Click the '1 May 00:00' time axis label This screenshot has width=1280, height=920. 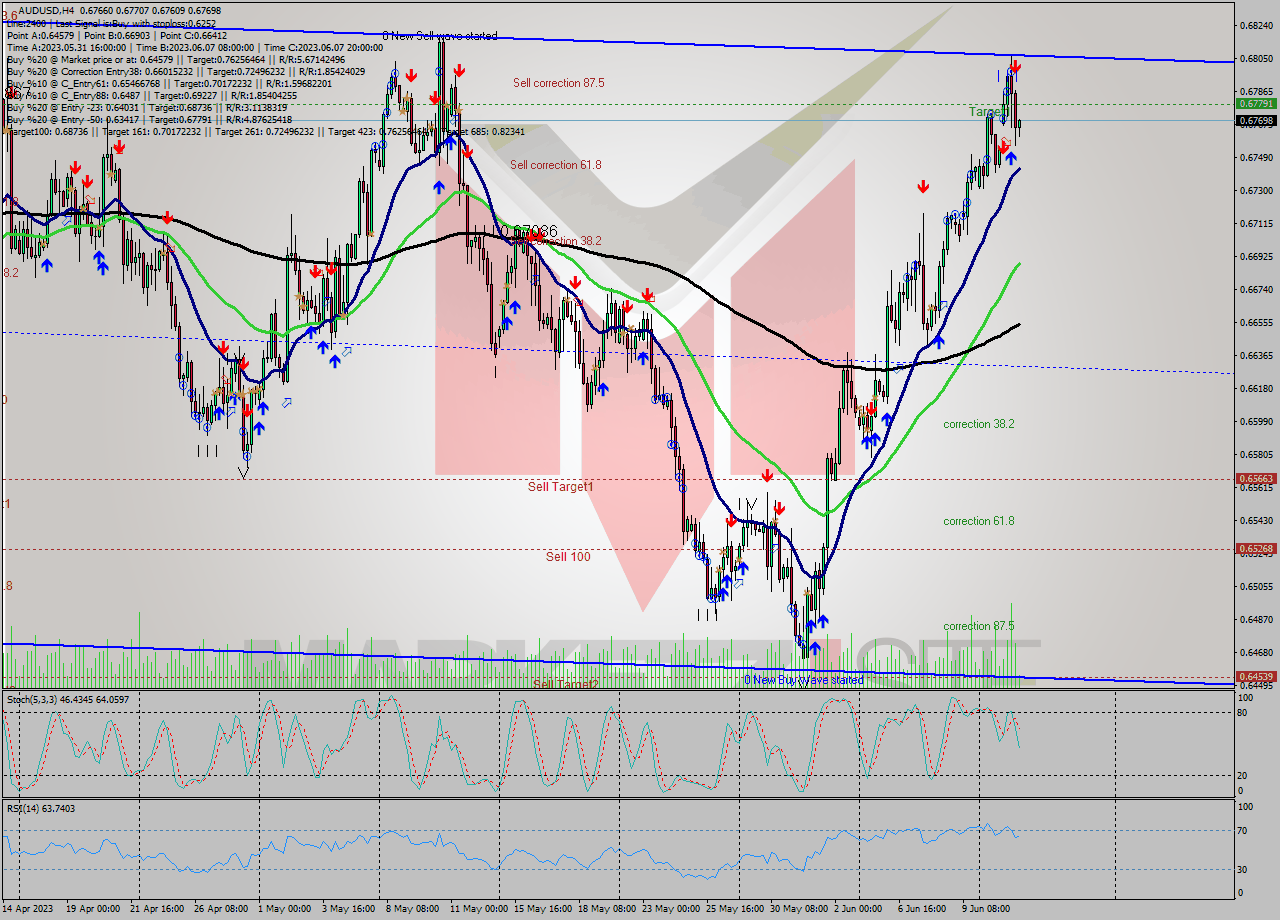(x=284, y=909)
